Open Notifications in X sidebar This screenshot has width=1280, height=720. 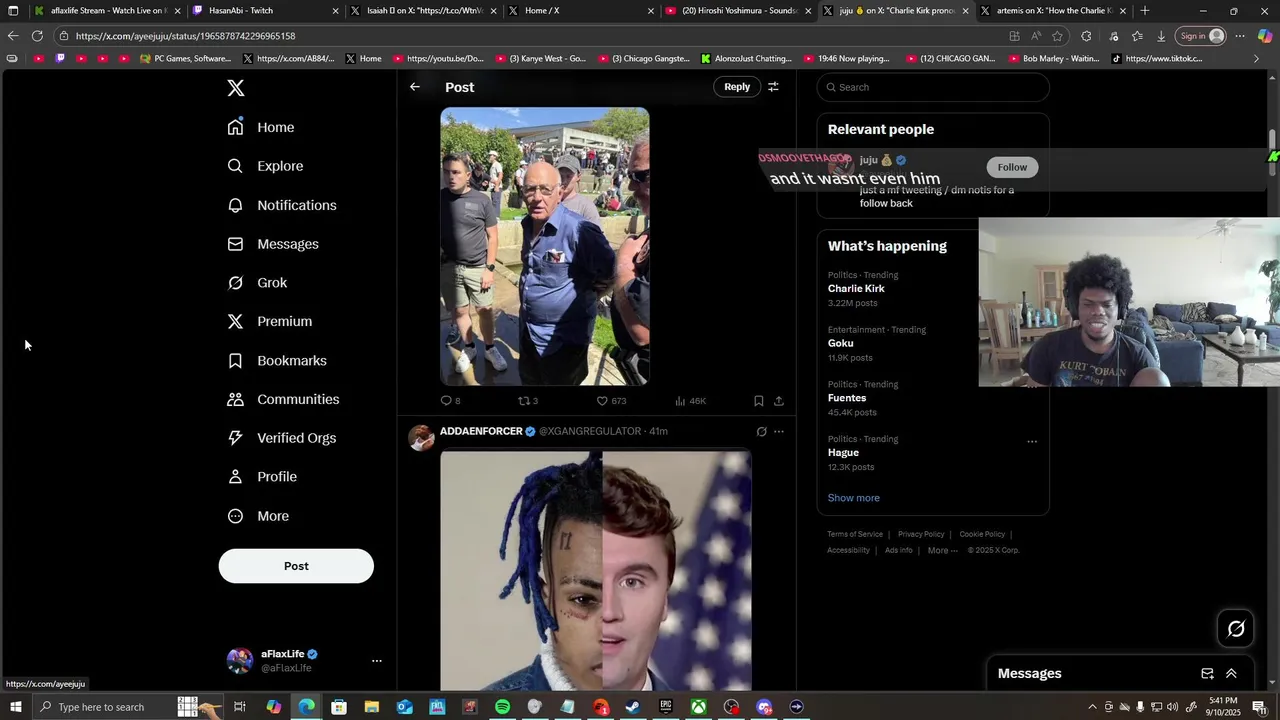pyautogui.click(x=282, y=205)
